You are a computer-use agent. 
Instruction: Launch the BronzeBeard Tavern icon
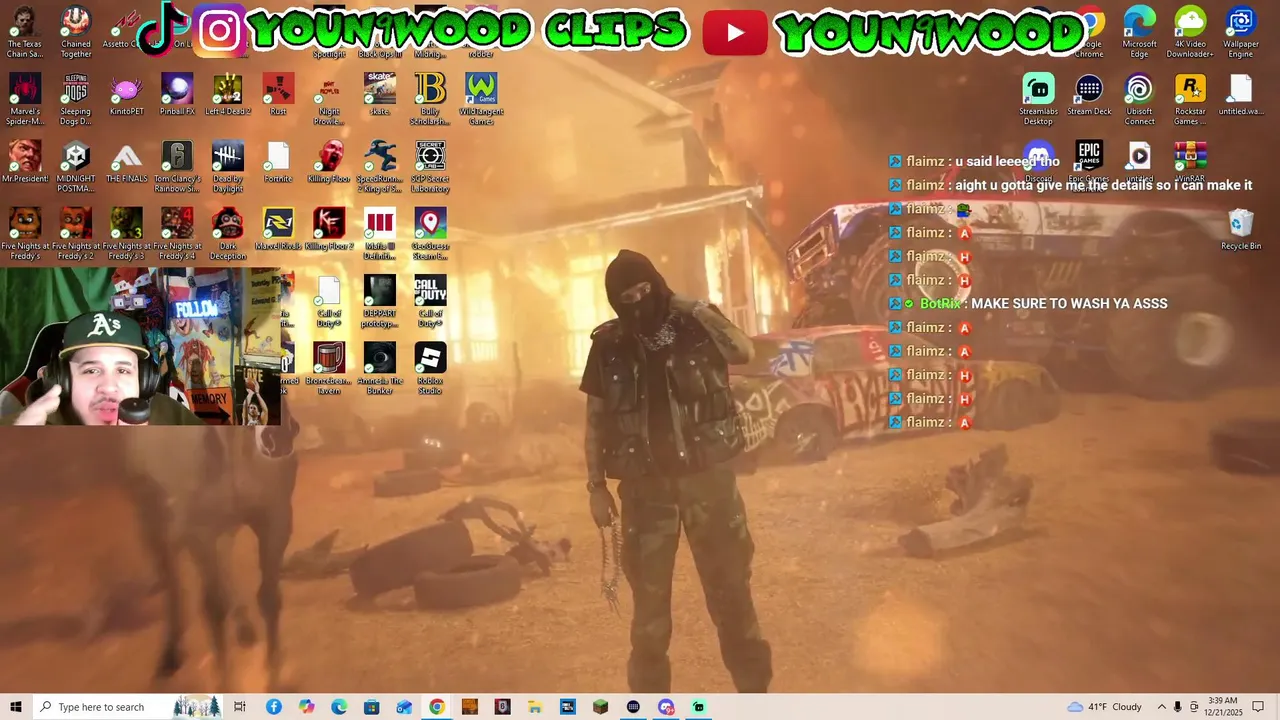coord(329,369)
